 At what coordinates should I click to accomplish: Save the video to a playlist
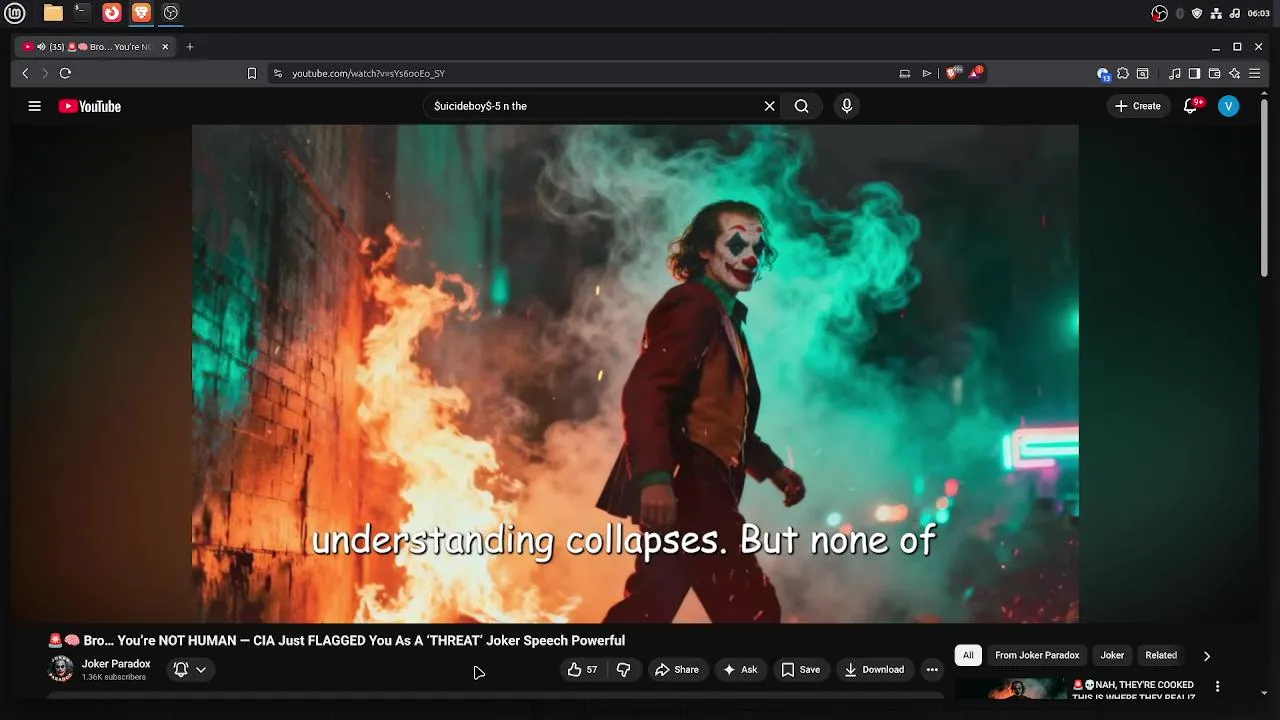click(801, 670)
